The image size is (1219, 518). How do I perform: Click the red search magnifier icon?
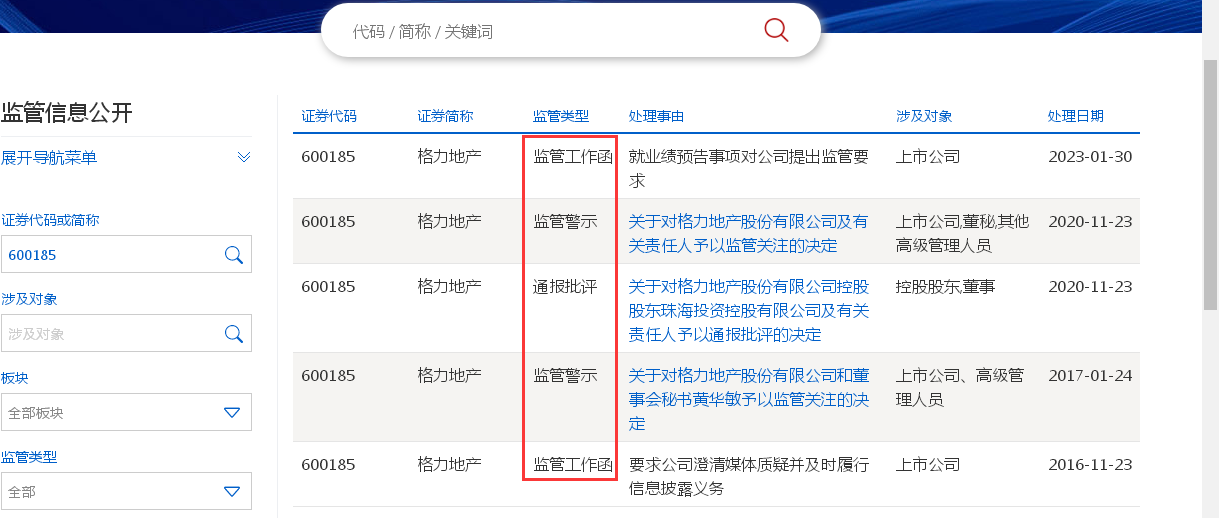click(776, 29)
